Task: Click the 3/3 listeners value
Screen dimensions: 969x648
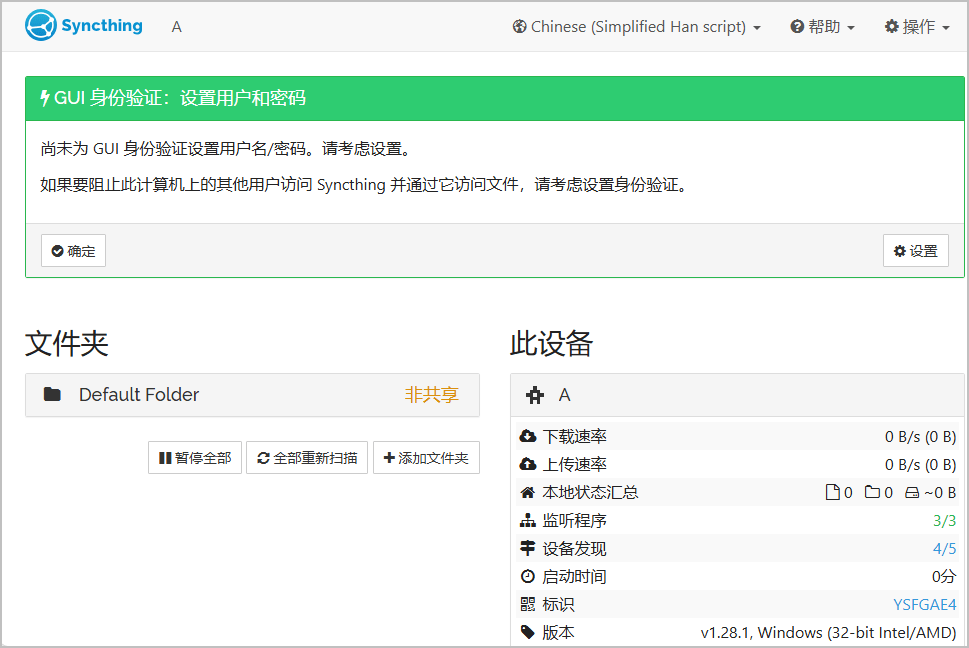Action: 944,521
